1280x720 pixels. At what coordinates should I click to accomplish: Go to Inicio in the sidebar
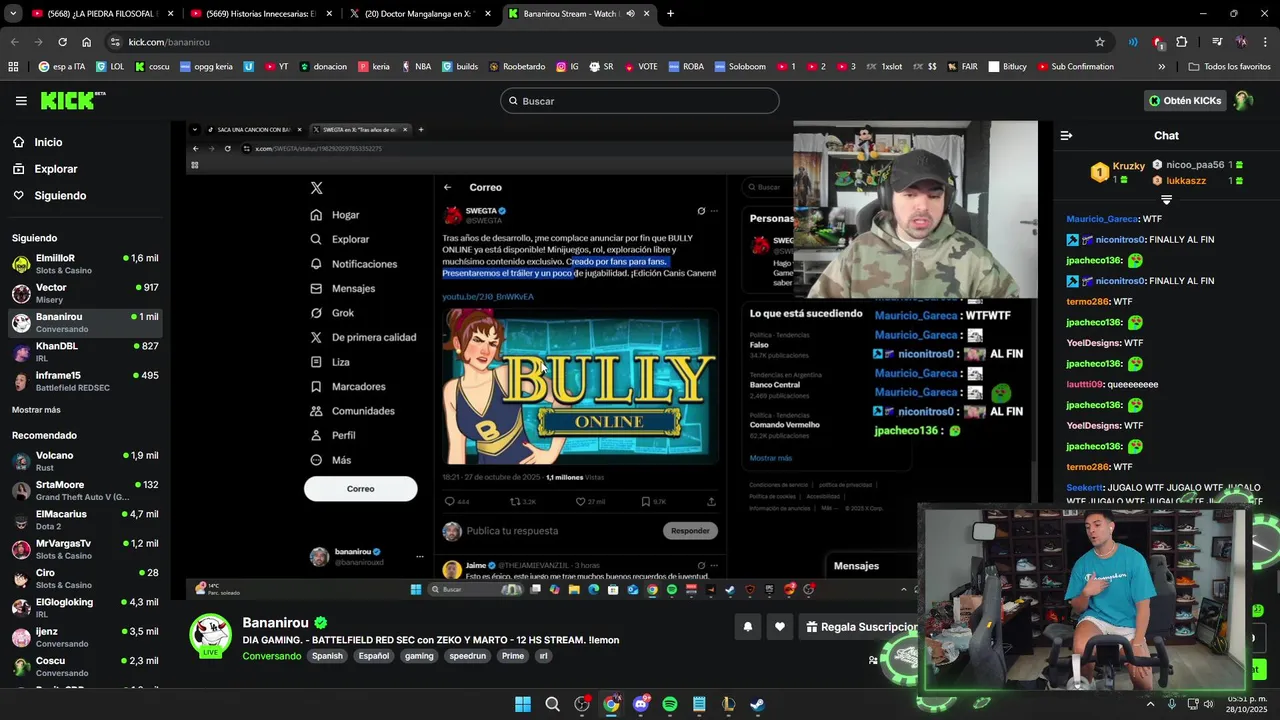(x=48, y=142)
